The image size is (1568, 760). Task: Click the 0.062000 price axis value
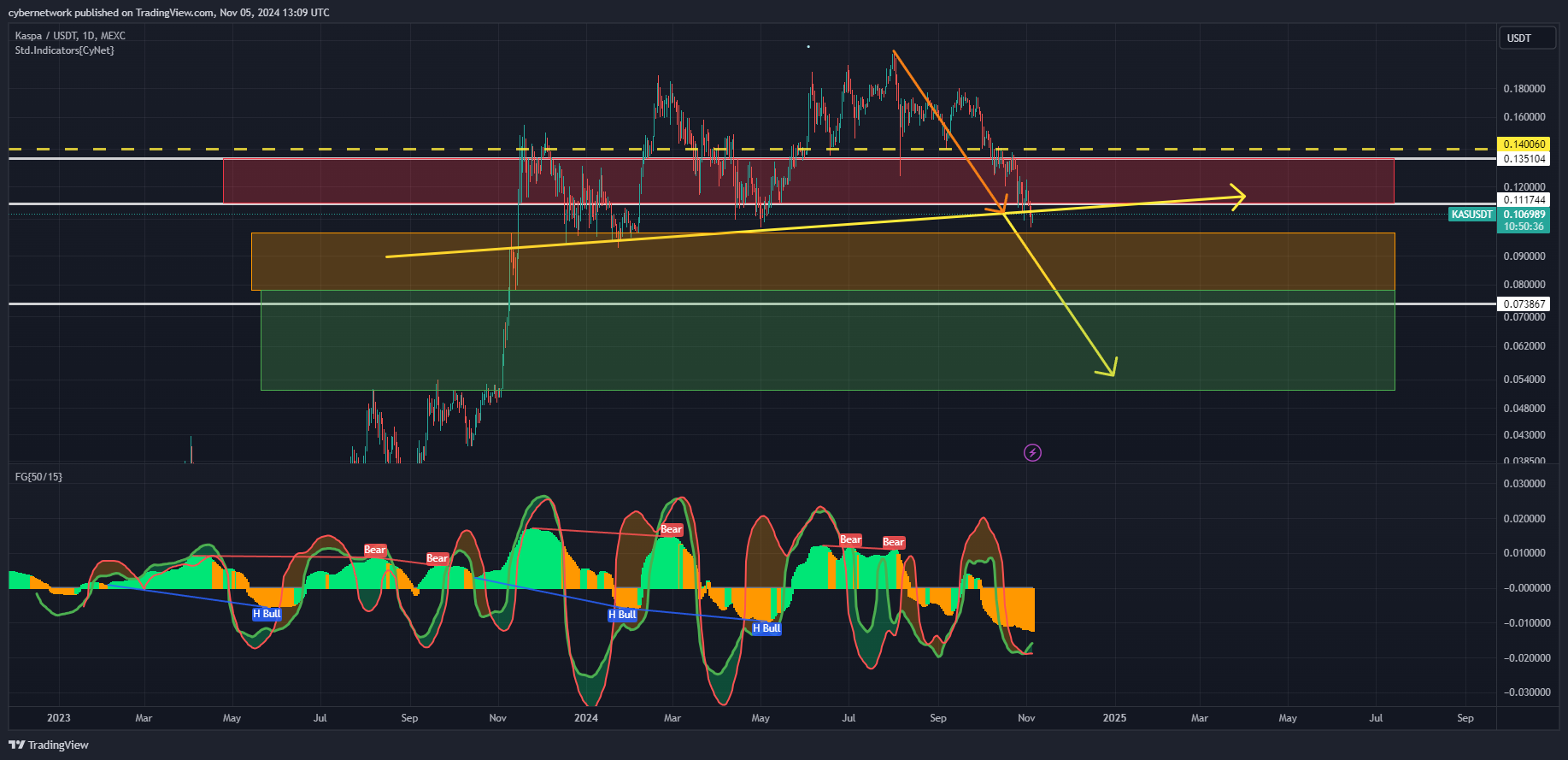[x=1524, y=346]
